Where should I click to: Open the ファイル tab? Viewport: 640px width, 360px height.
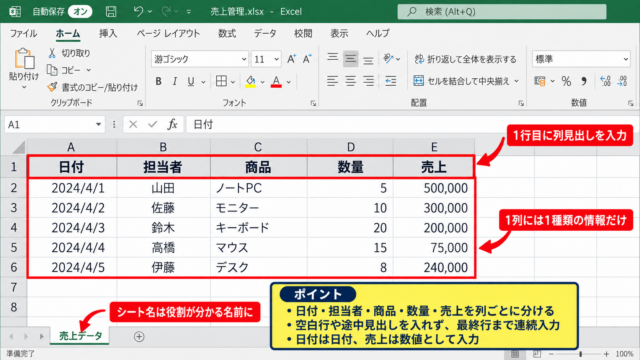pyautogui.click(x=23, y=33)
